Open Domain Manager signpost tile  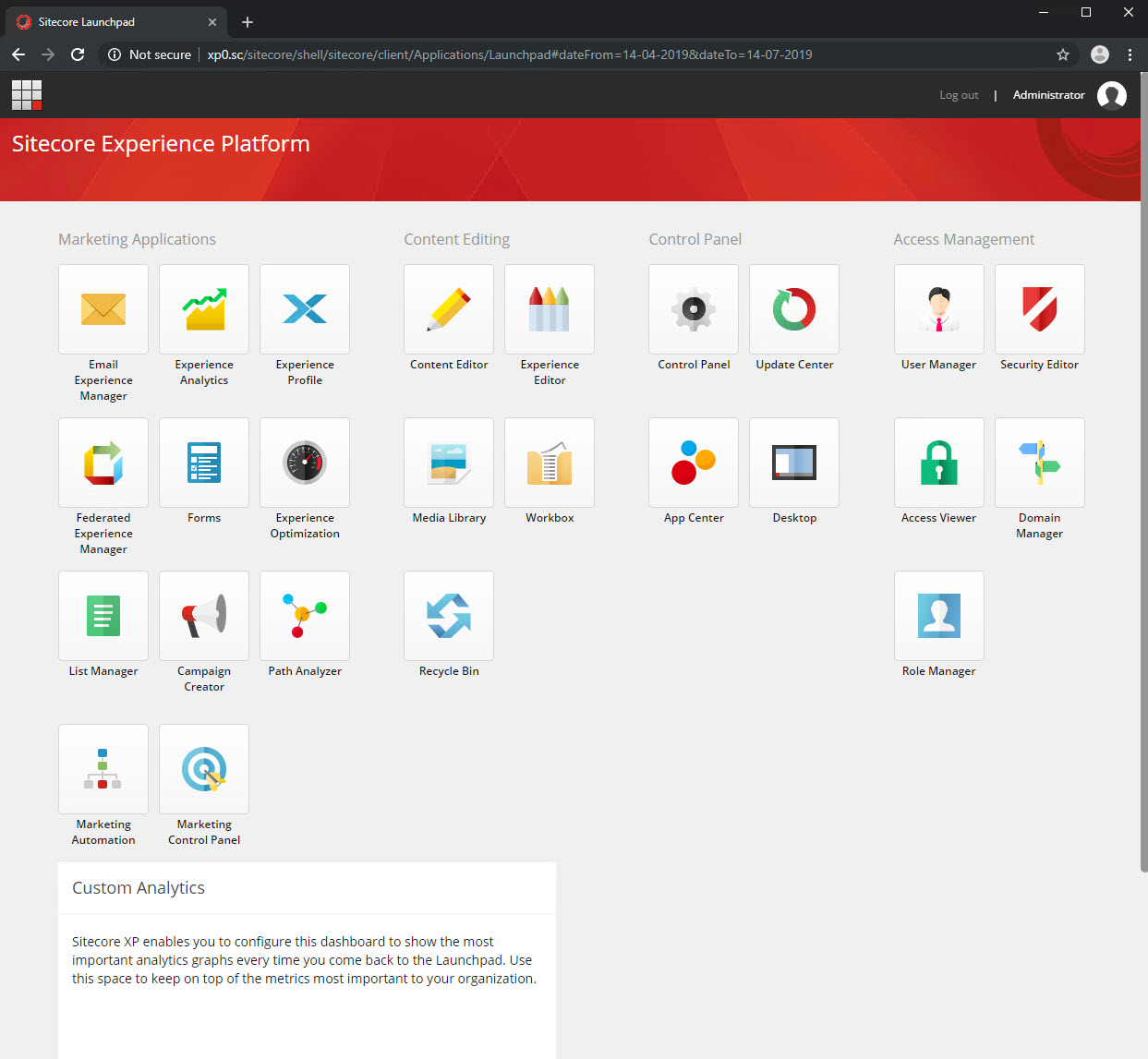click(1040, 463)
